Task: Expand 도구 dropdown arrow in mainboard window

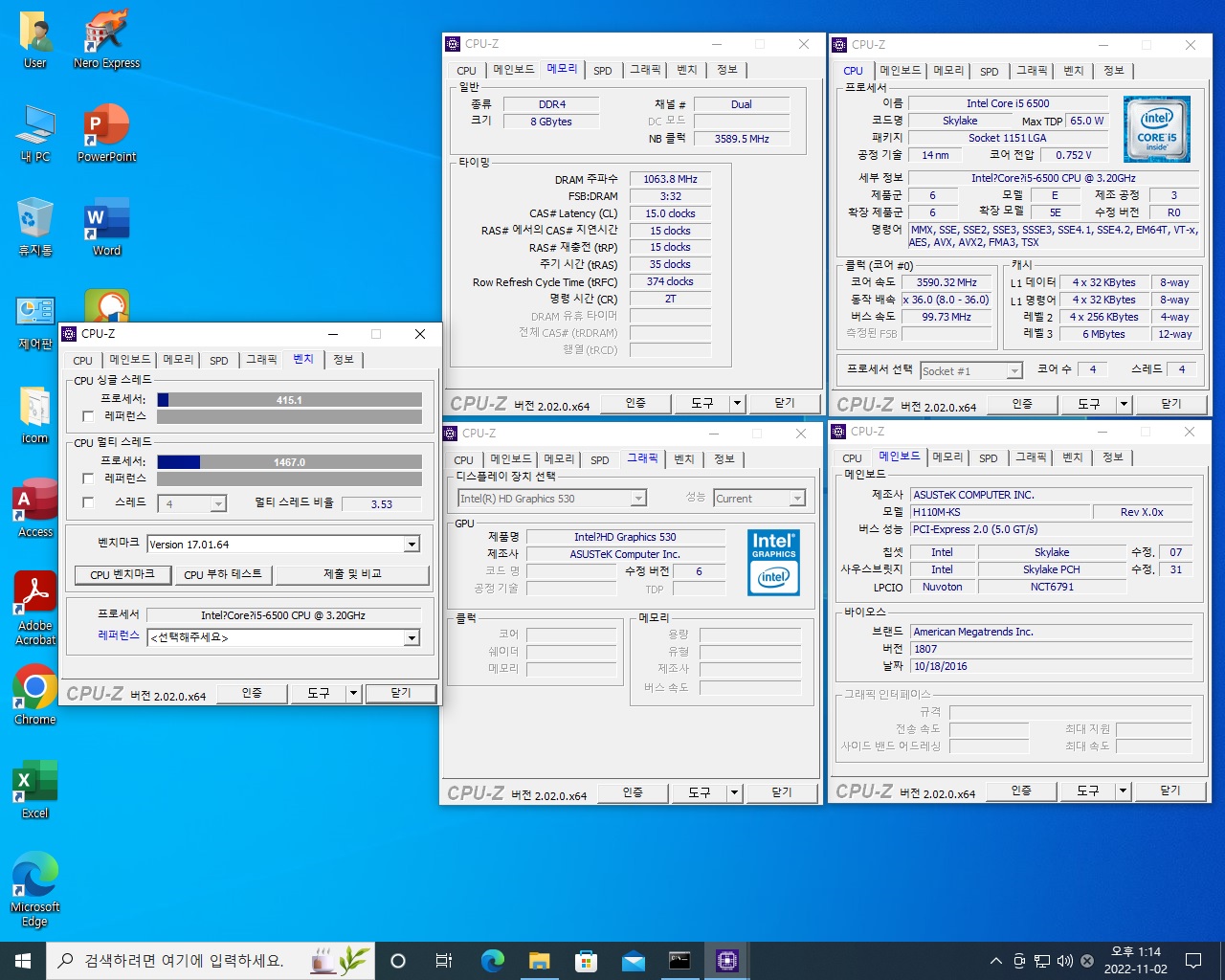Action: pos(1123,791)
